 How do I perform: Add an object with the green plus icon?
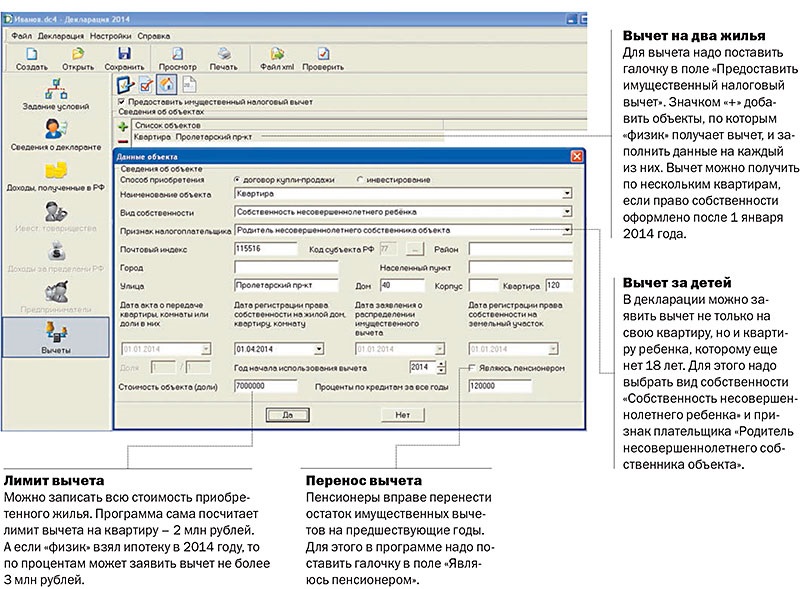123,127
